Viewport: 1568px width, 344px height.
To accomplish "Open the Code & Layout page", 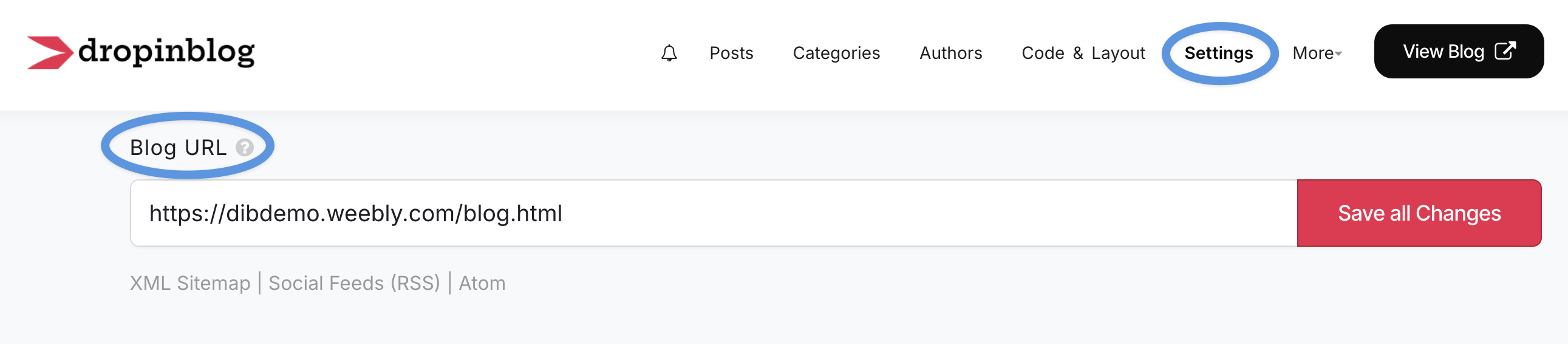I will 1083,53.
